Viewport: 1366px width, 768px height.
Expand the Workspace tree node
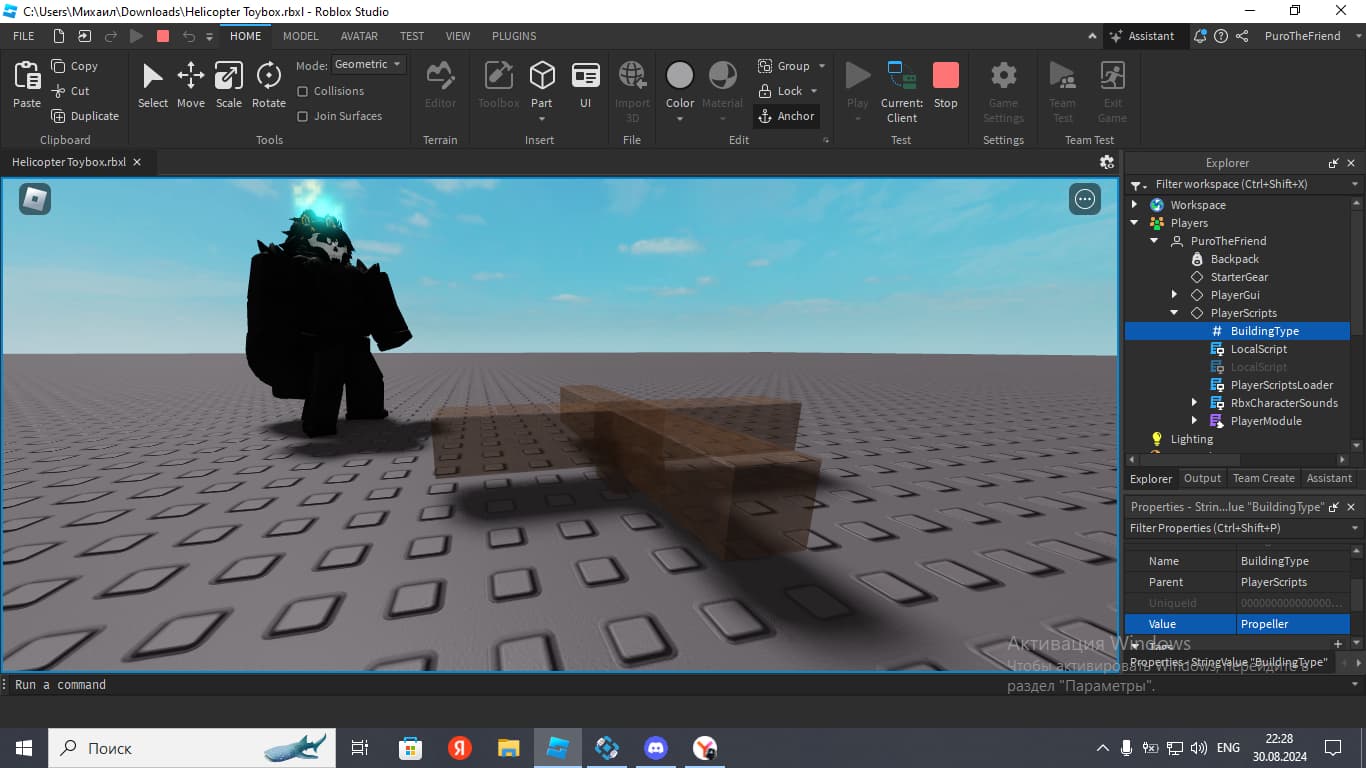[x=1134, y=205]
